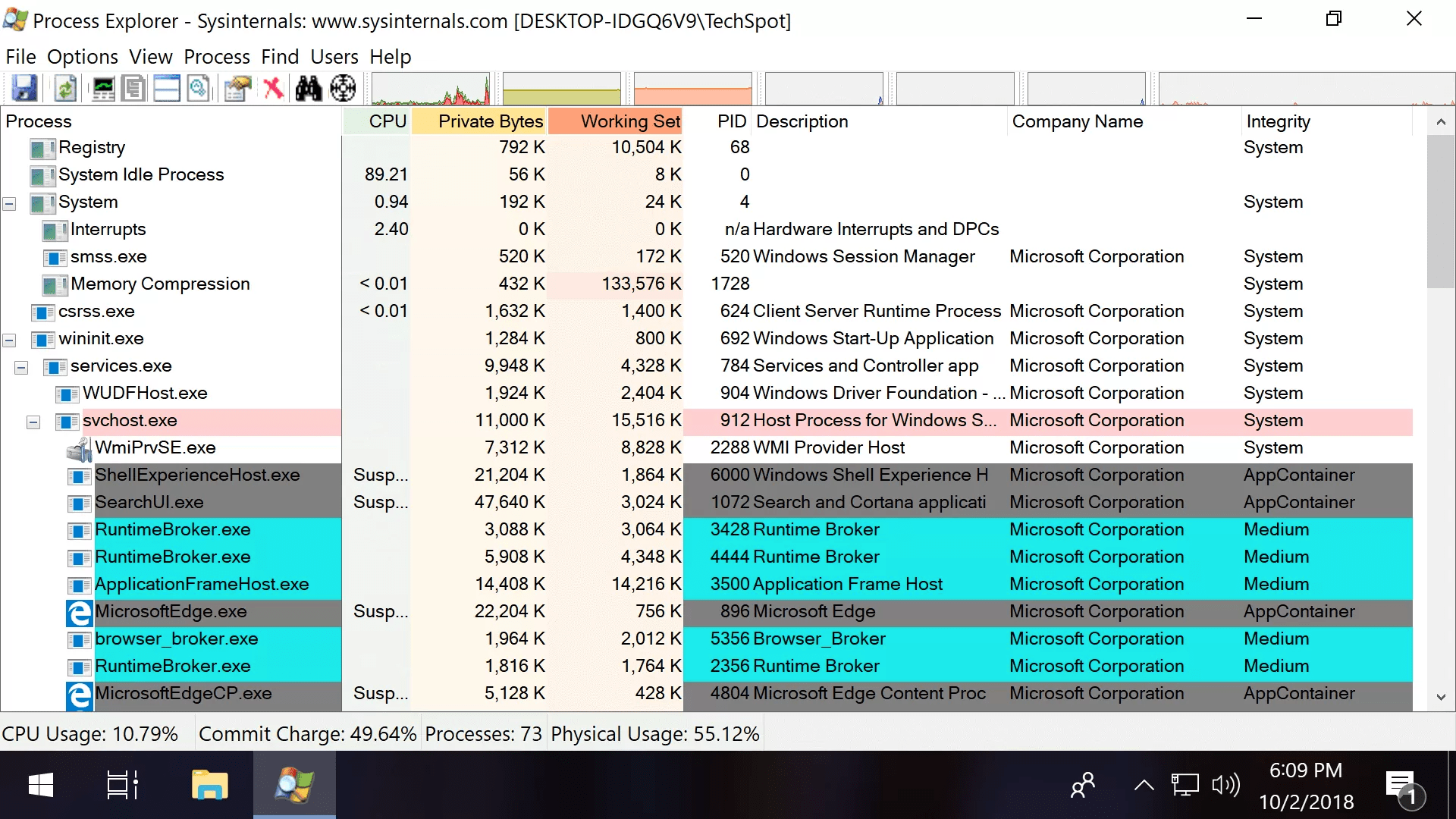Select the System Idle Process row
Image resolution: width=1456 pixels, height=819 pixels.
(x=707, y=174)
